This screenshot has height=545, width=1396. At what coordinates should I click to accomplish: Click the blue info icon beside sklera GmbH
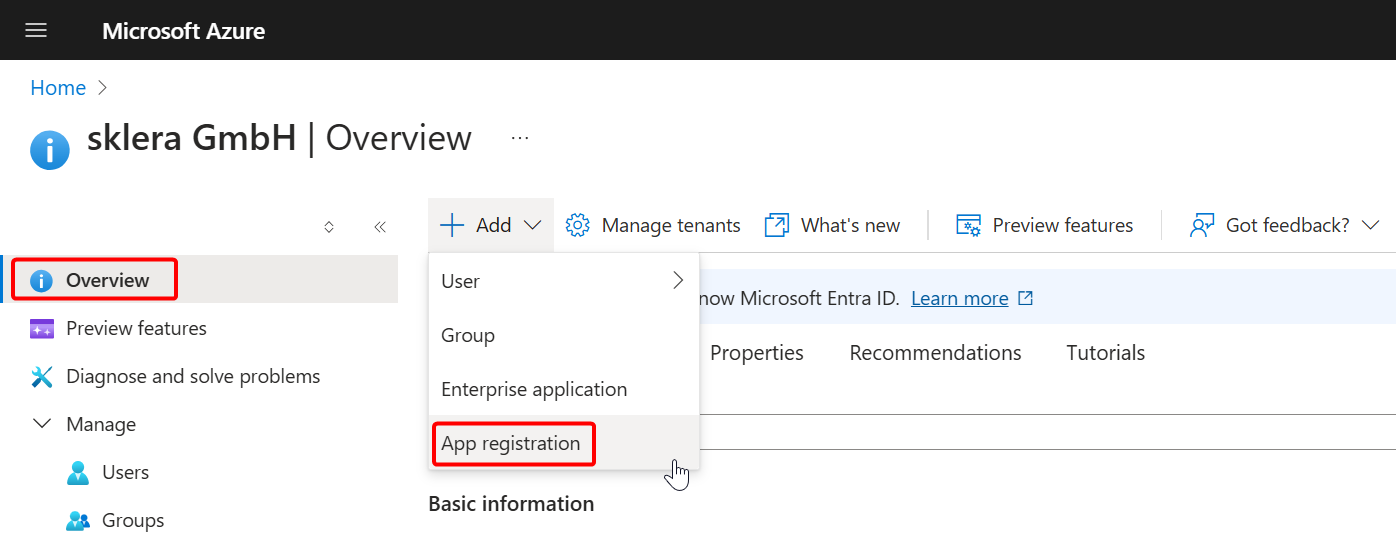50,150
